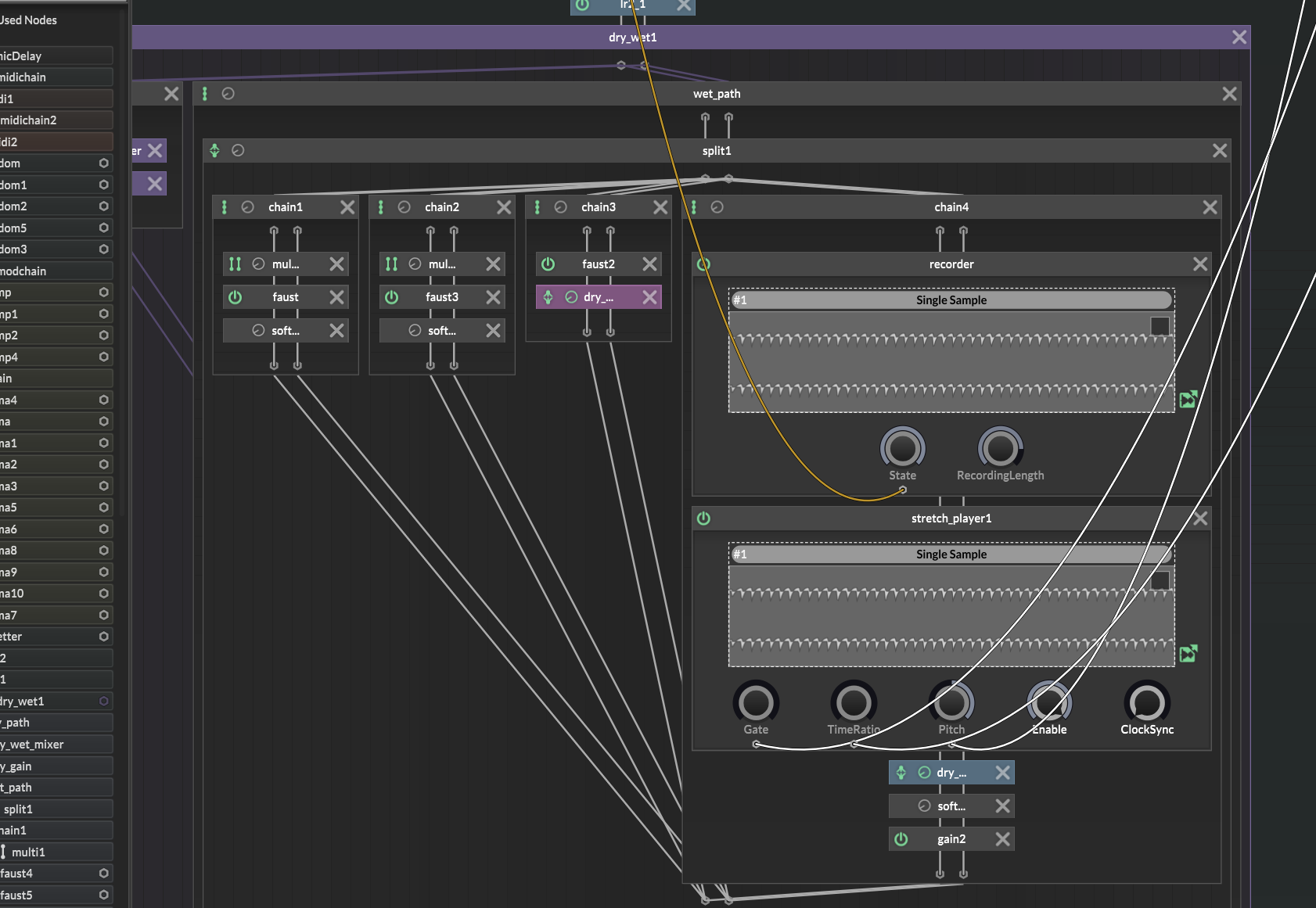1316x908 pixels.
Task: Click the chain1 green dots chain icon
Action: [225, 207]
